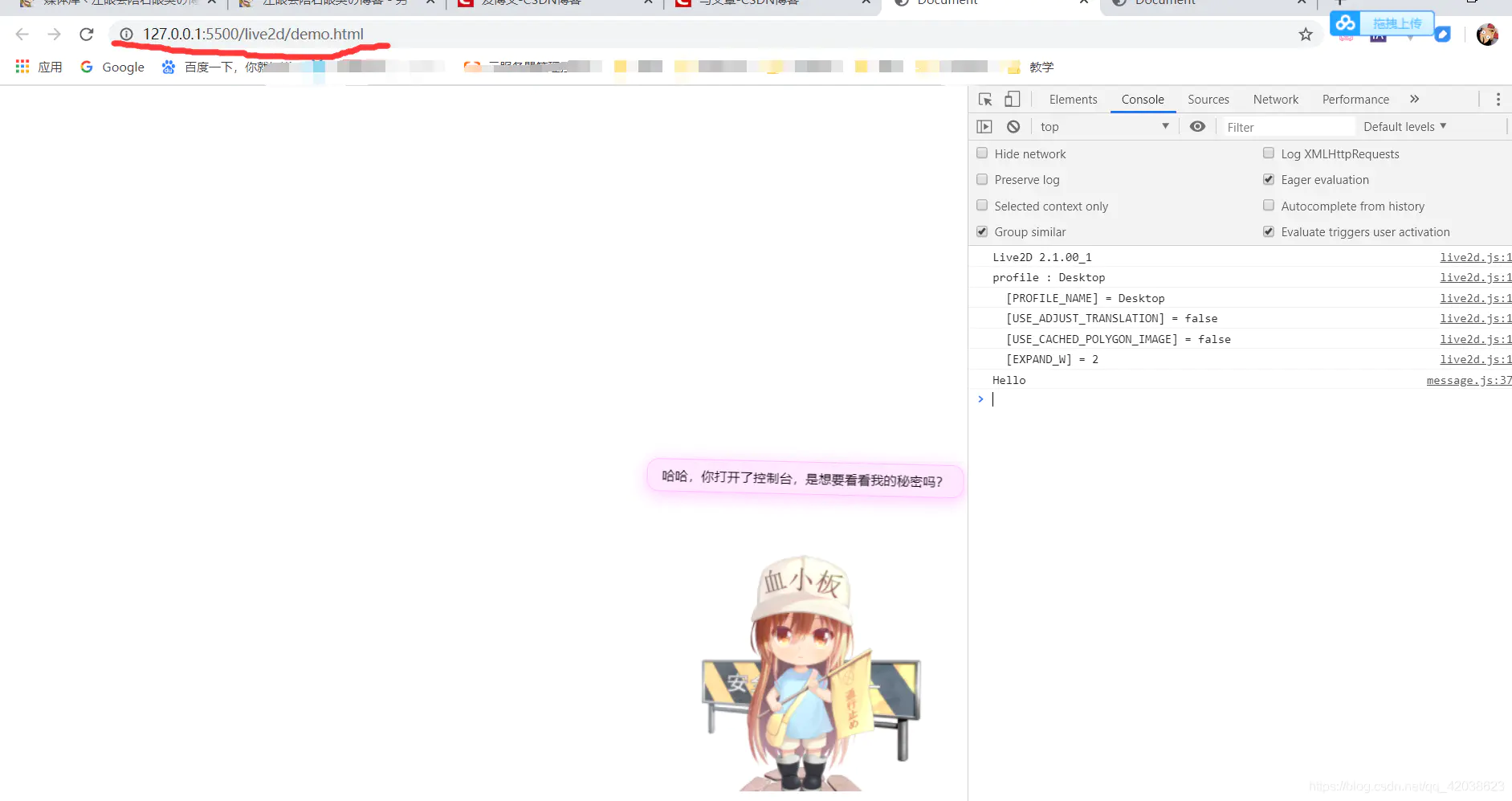Open the Performance tab
1512x801 pixels.
(1355, 100)
